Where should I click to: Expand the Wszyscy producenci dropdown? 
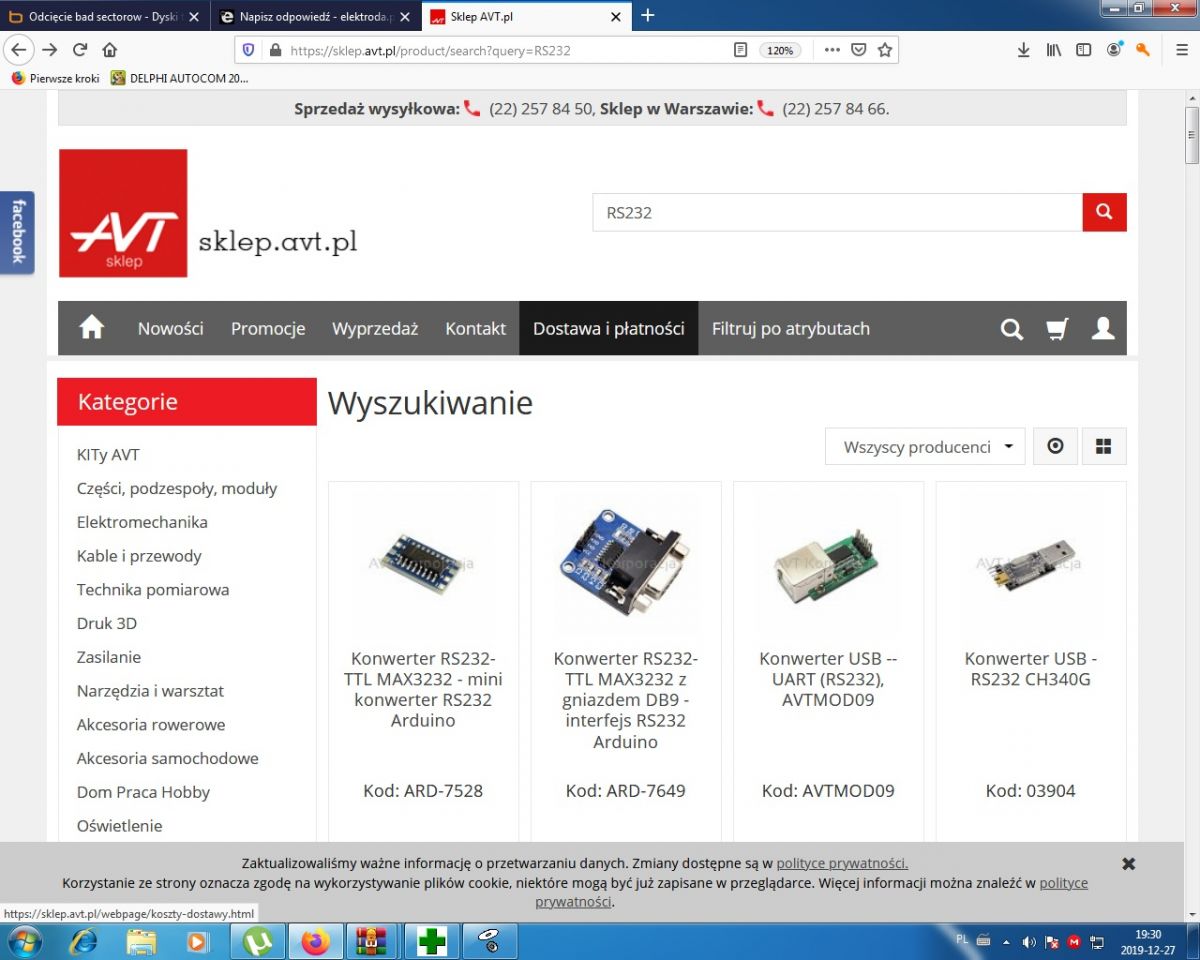click(x=925, y=446)
